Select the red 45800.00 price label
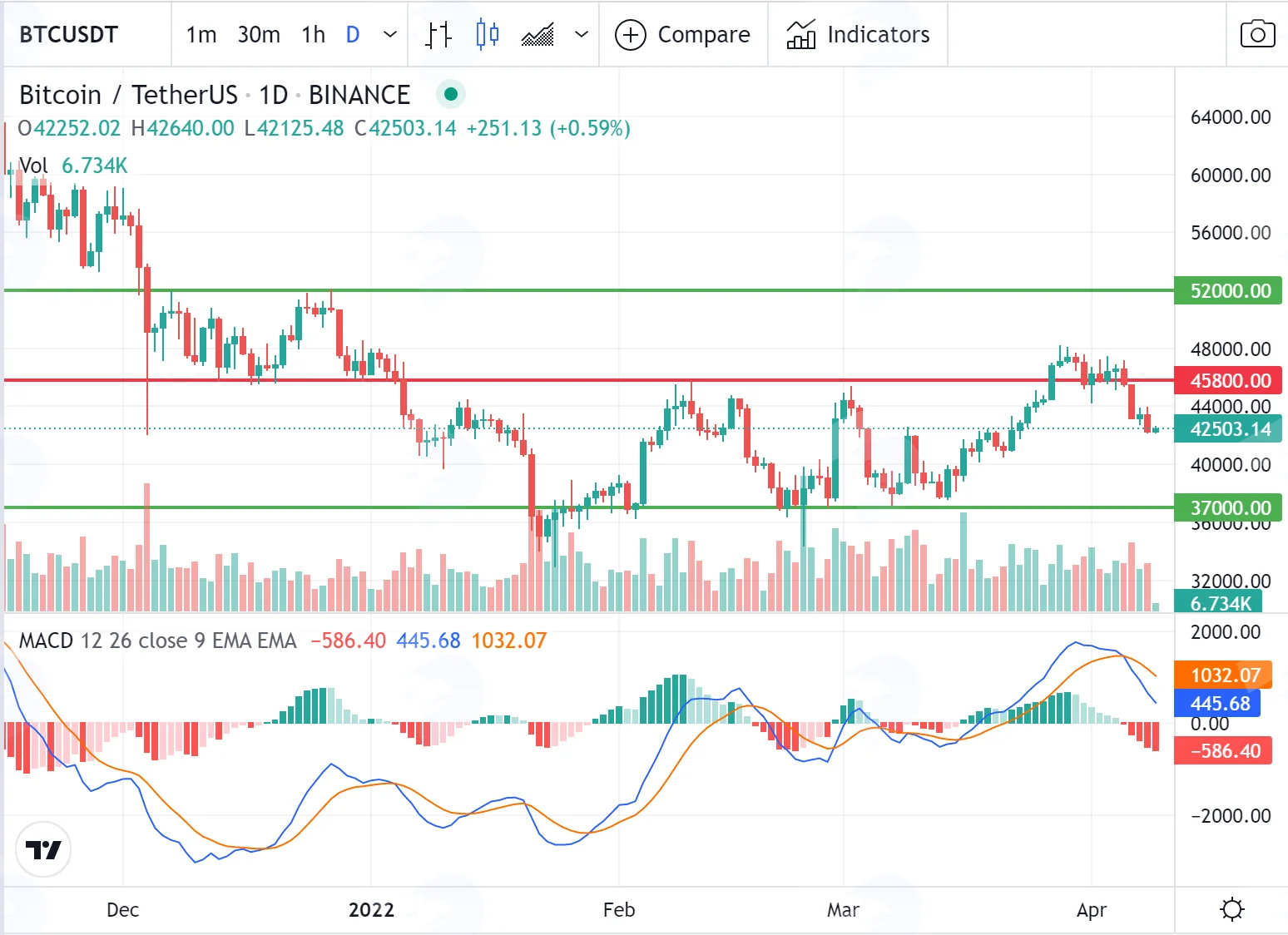 [x=1228, y=381]
